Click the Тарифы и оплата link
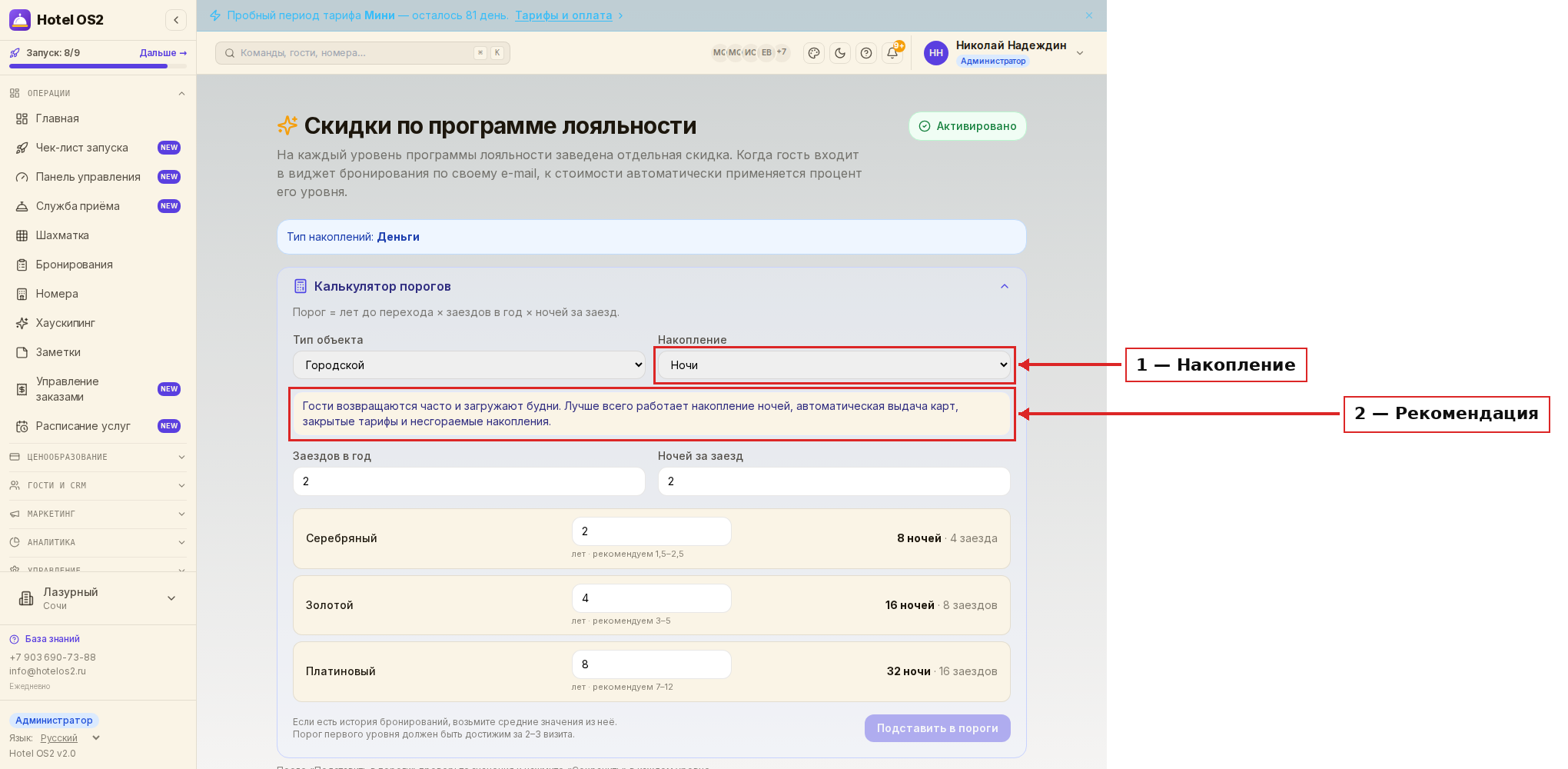 [x=563, y=15]
